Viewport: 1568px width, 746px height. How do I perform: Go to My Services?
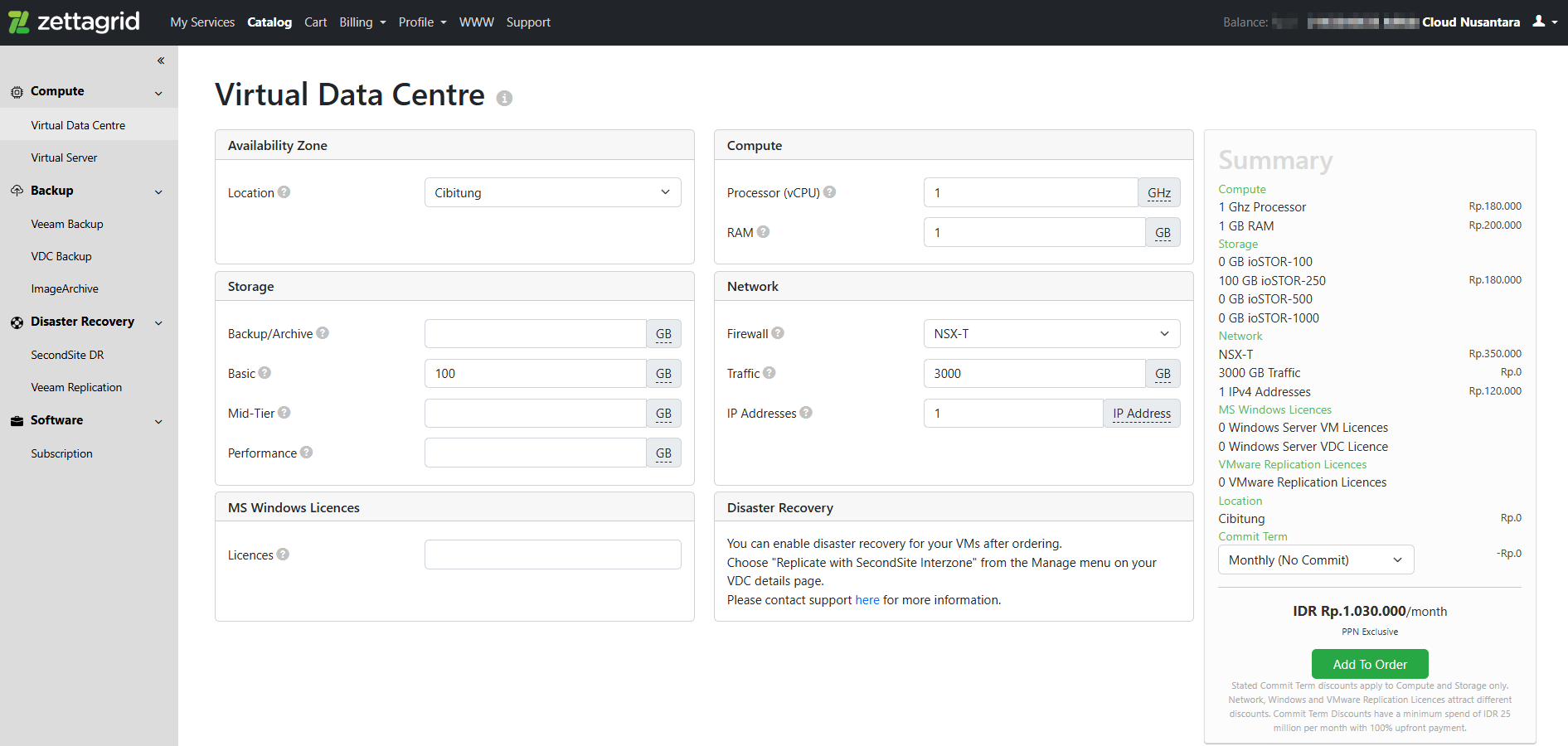(x=202, y=22)
